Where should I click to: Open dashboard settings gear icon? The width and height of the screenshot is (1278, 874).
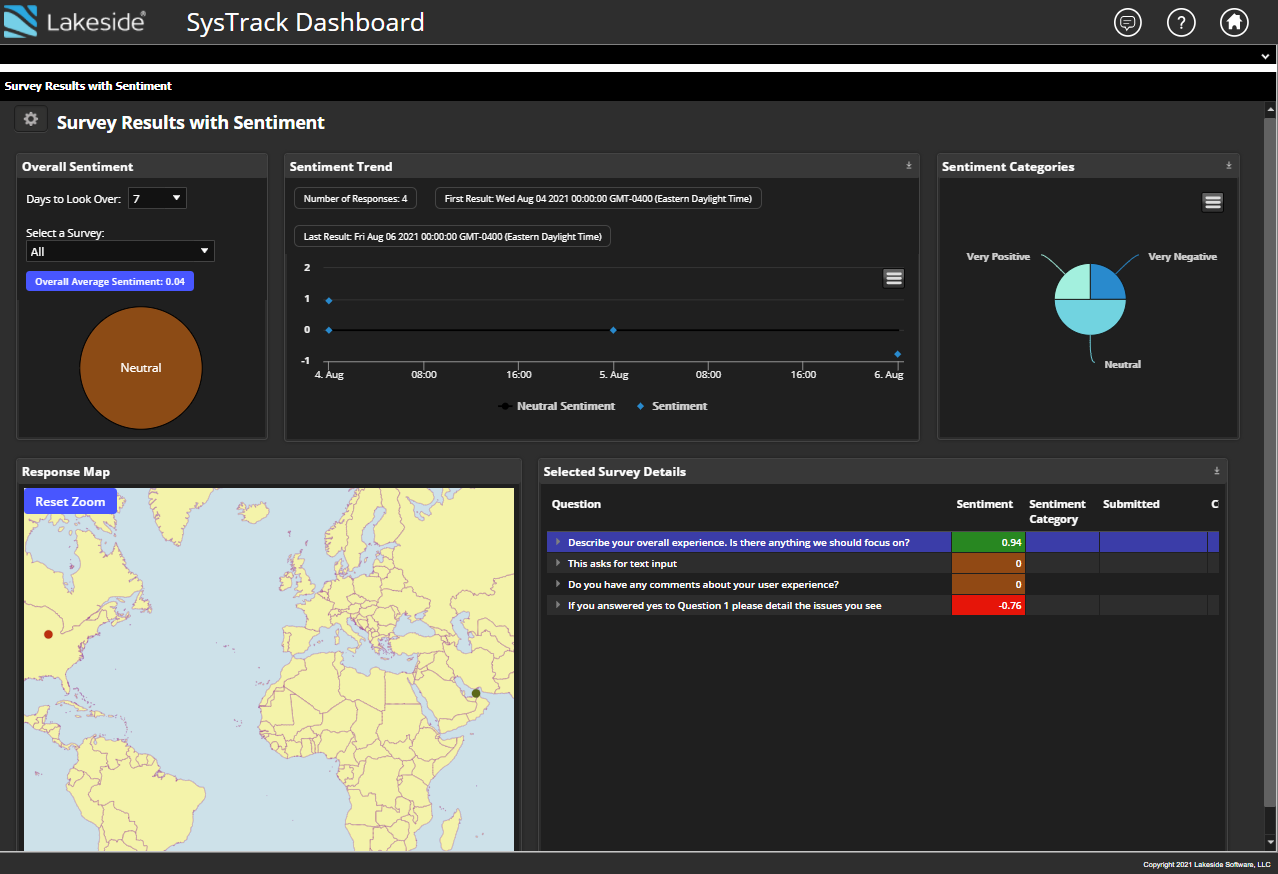point(31,119)
